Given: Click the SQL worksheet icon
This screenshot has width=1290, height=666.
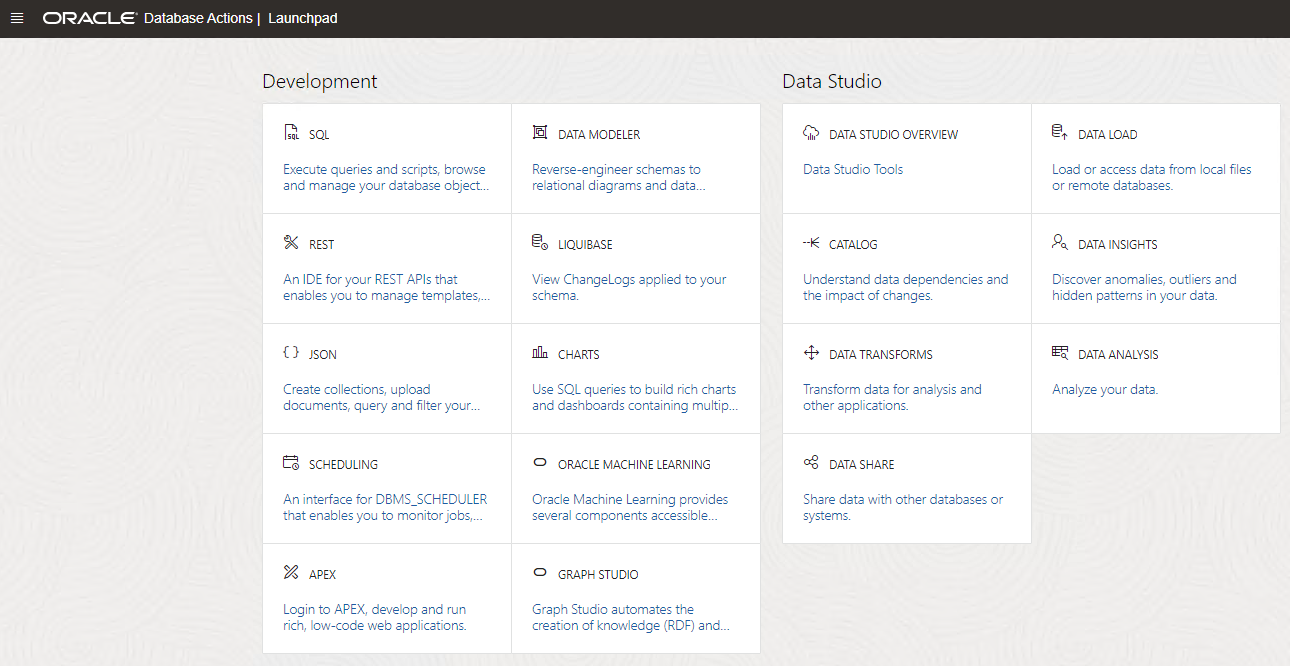Looking at the screenshot, I should pyautogui.click(x=291, y=133).
